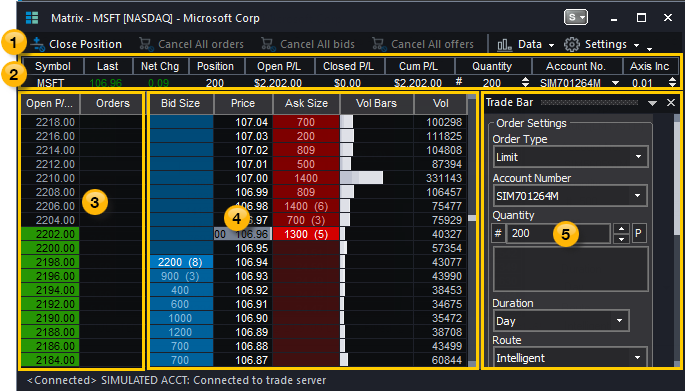The width and height of the screenshot is (685, 391).
Task: Open the Data dropdown menu
Action: click(x=526, y=44)
